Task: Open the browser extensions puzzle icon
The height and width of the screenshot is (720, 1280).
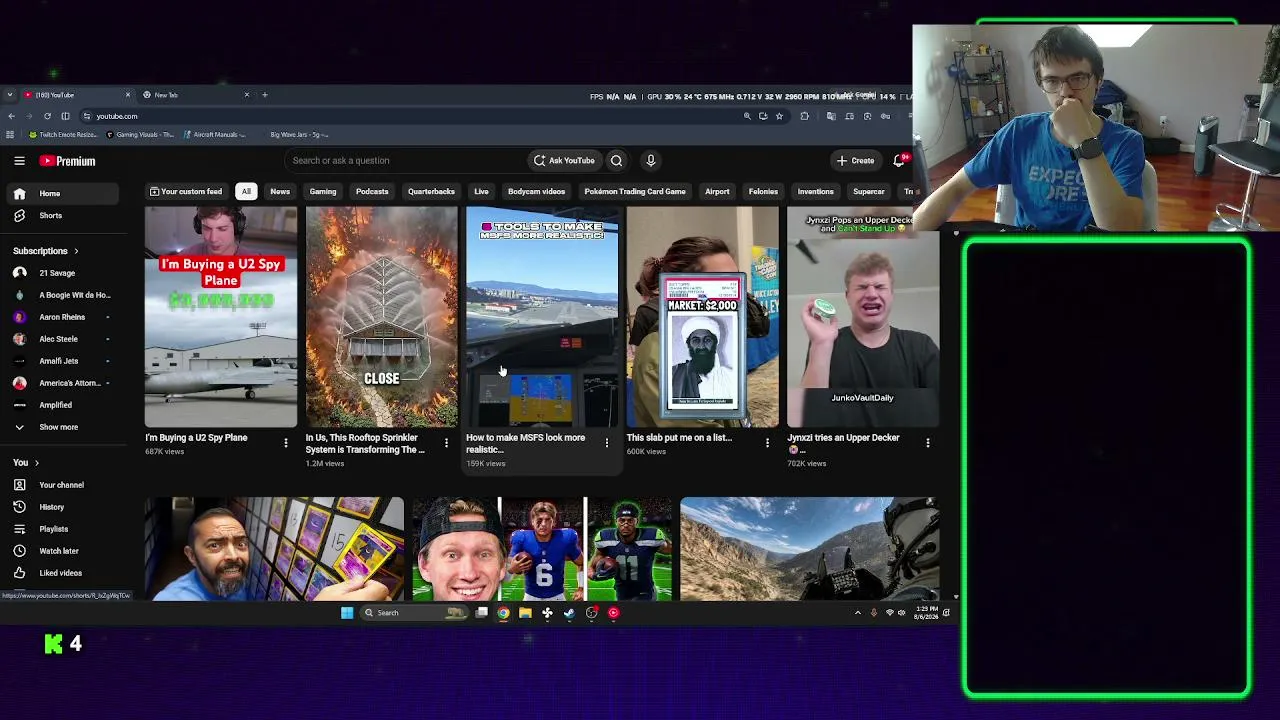Action: (x=804, y=116)
